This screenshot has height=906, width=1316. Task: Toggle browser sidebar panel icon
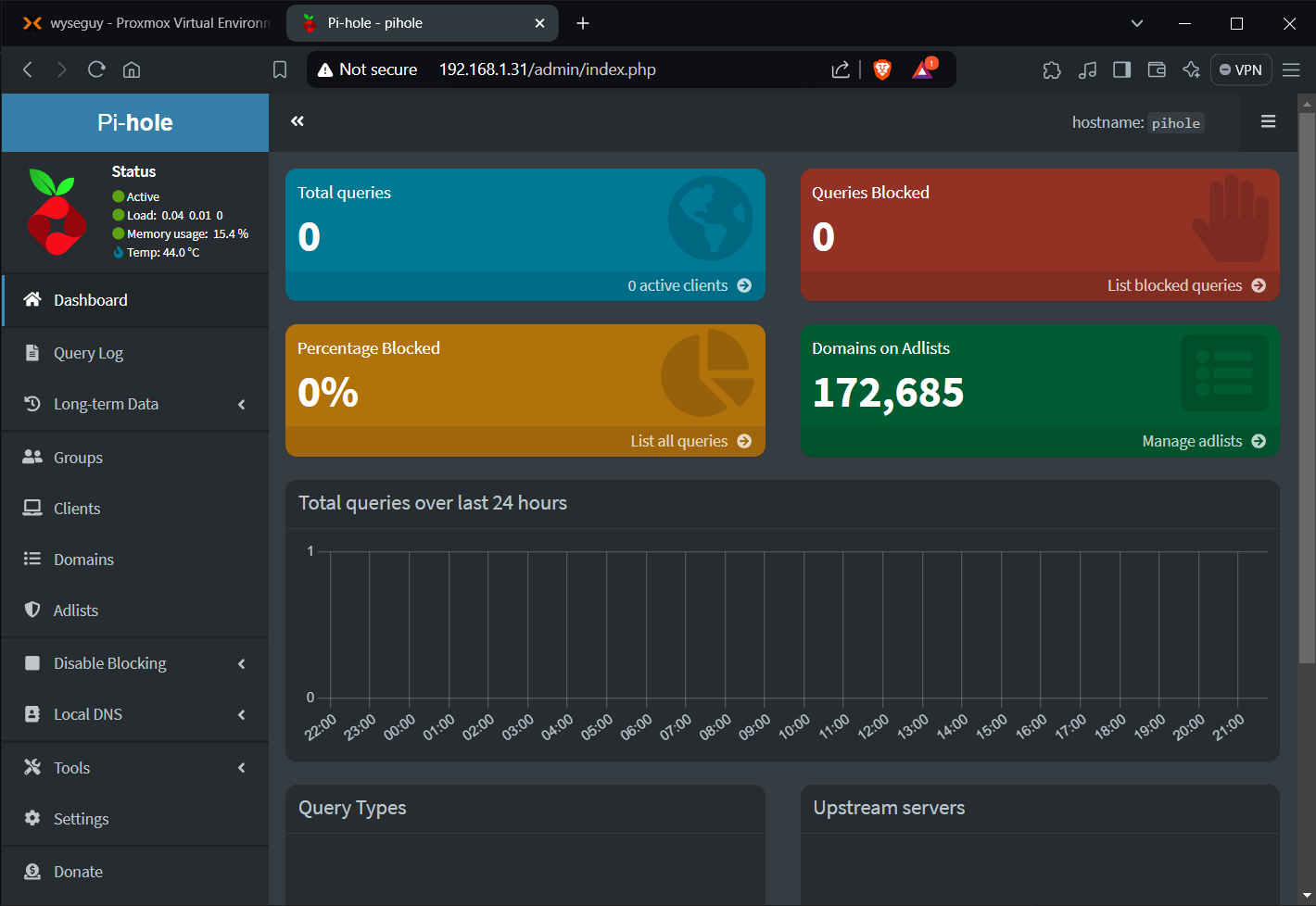(1122, 69)
